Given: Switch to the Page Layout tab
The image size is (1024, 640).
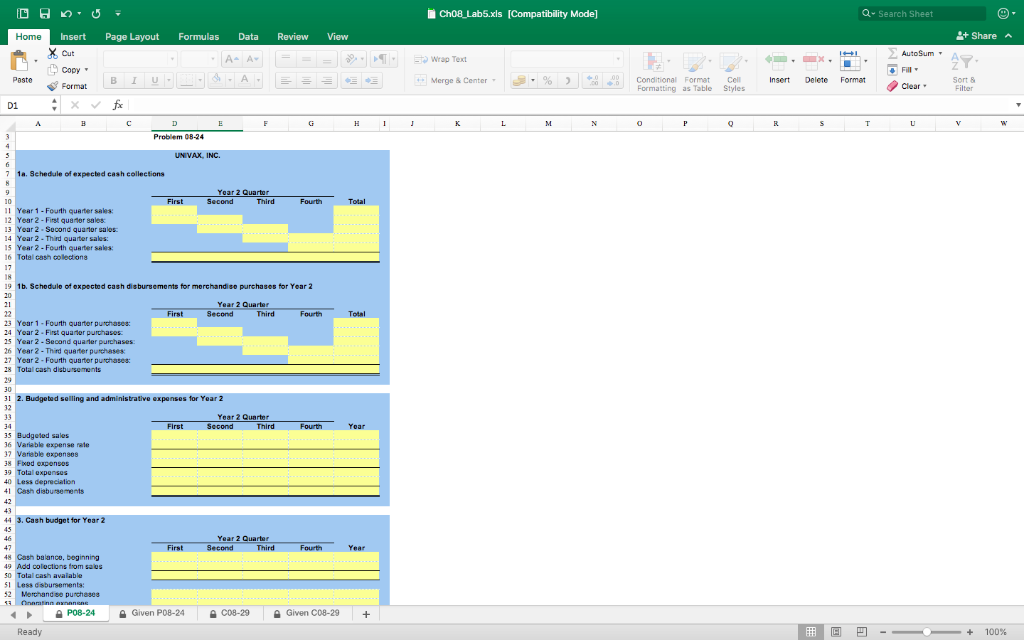Looking at the screenshot, I should [132, 37].
